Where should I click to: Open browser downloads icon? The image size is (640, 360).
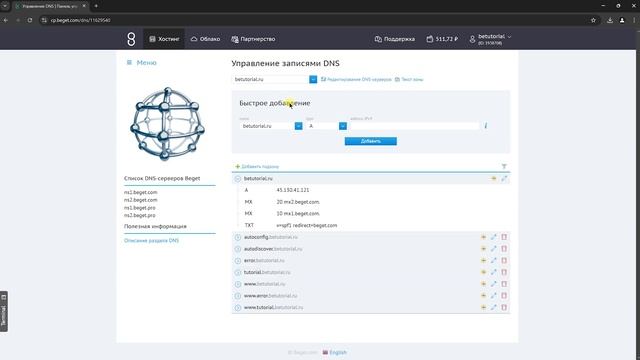tap(610, 20)
